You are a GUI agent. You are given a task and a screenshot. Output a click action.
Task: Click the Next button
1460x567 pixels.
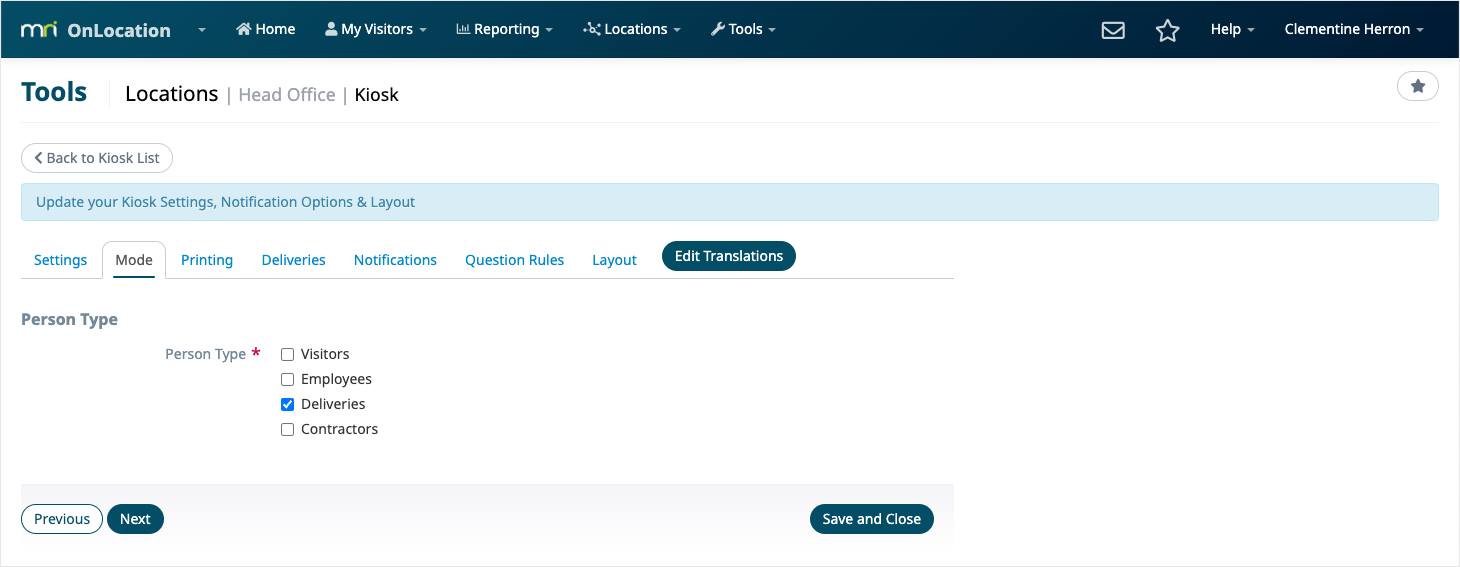[135, 519]
